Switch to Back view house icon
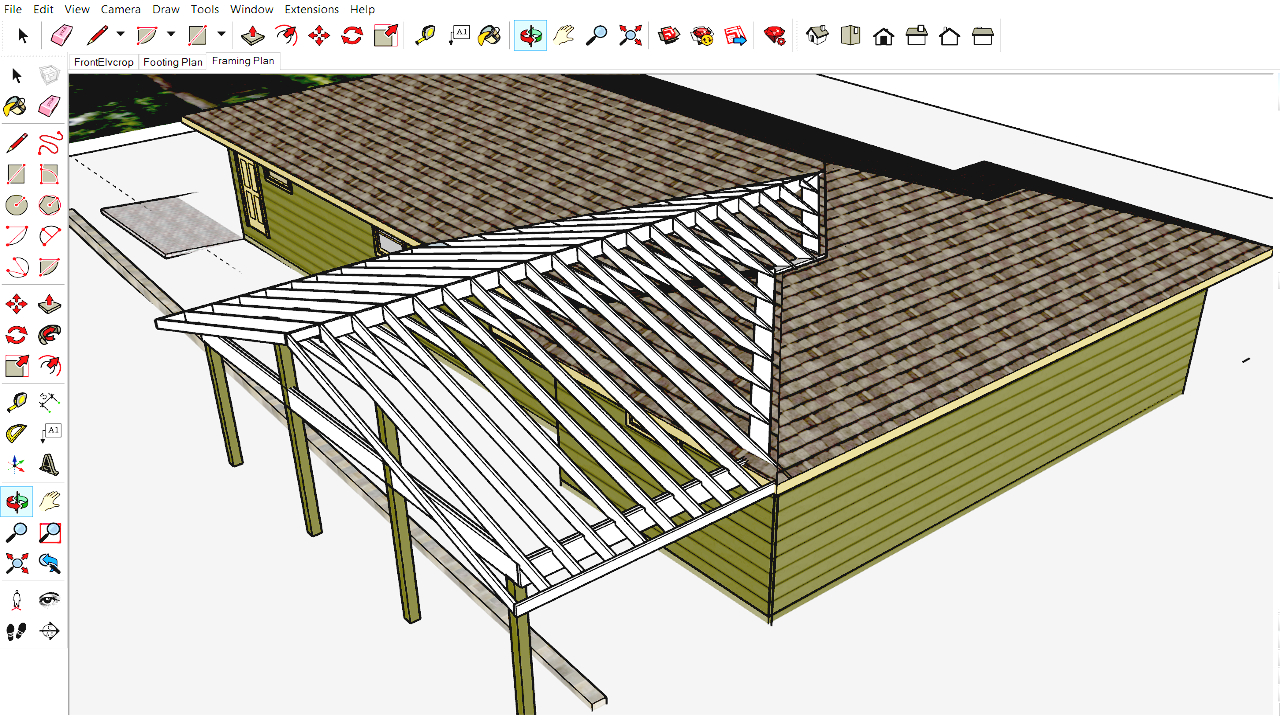Image resolution: width=1280 pixels, height=720 pixels. pos(949,36)
